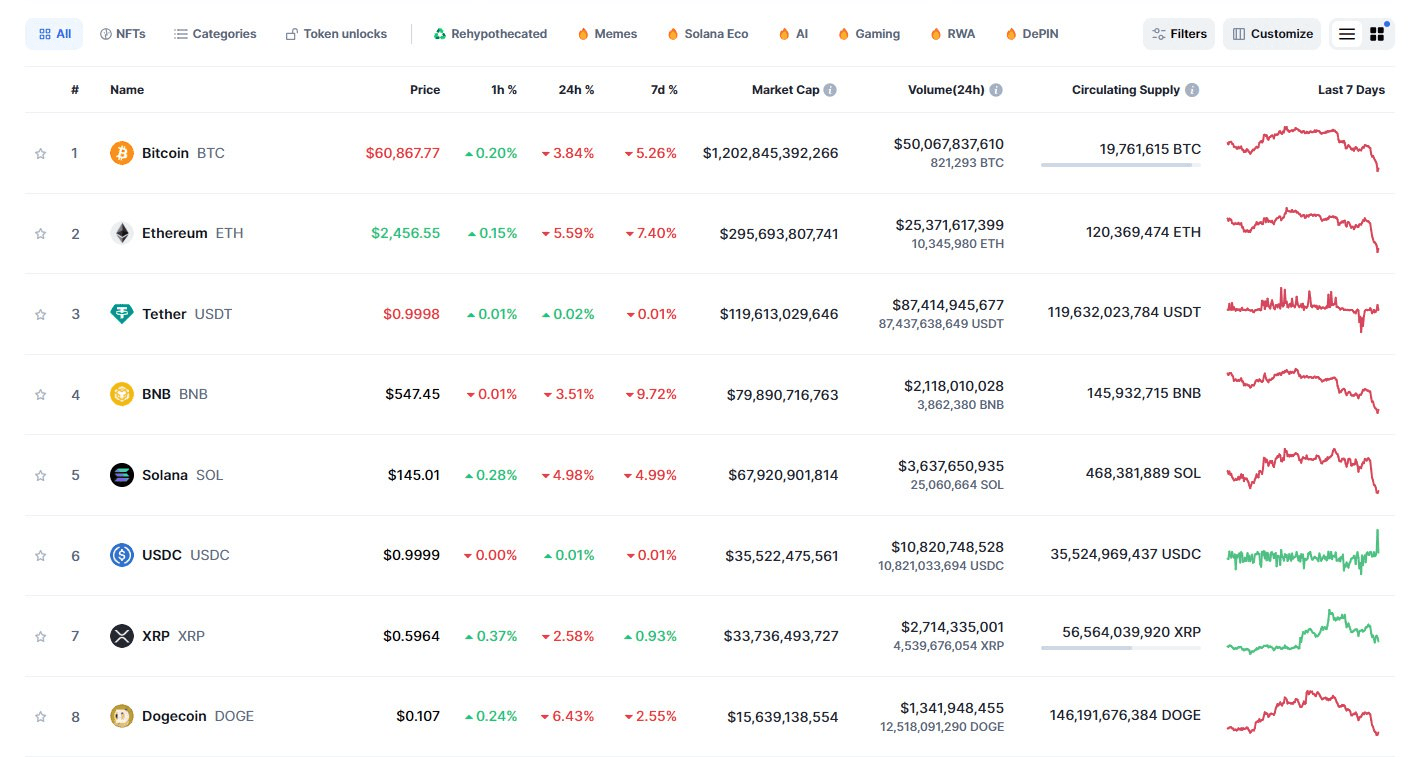1420x757 pixels.
Task: Star Ethereum to add to watchlist
Action: 41,234
